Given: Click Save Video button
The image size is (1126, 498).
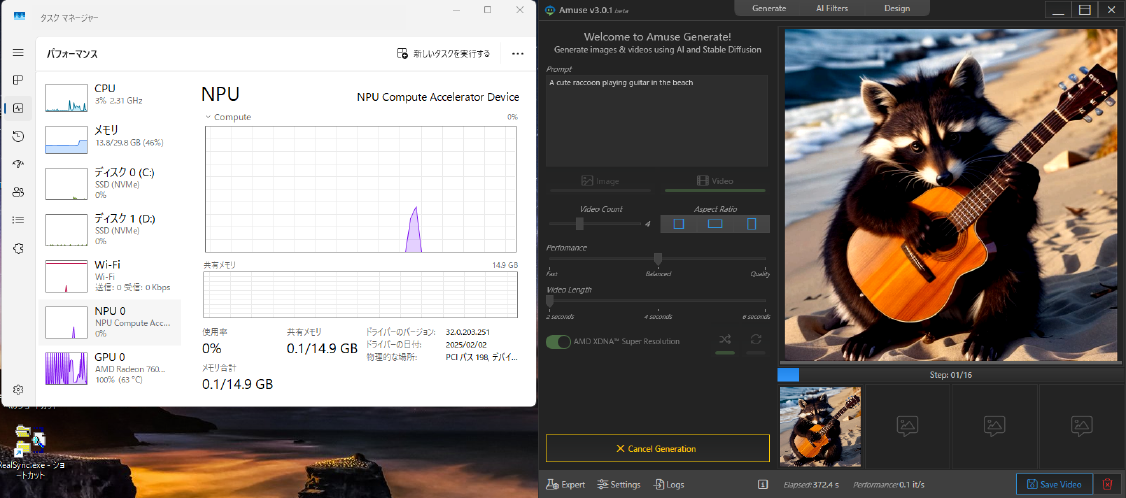Looking at the screenshot, I should 1054,484.
